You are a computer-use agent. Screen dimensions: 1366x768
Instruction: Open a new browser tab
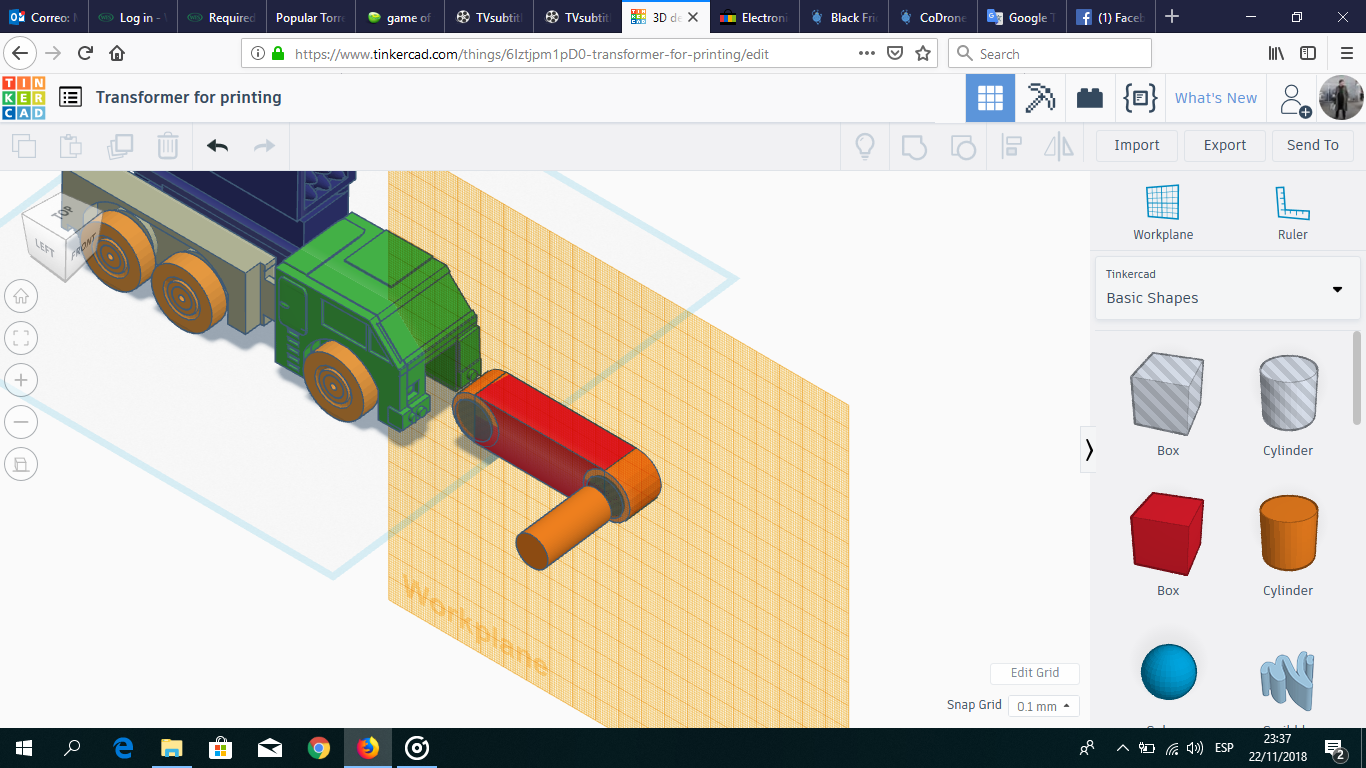(x=1172, y=17)
